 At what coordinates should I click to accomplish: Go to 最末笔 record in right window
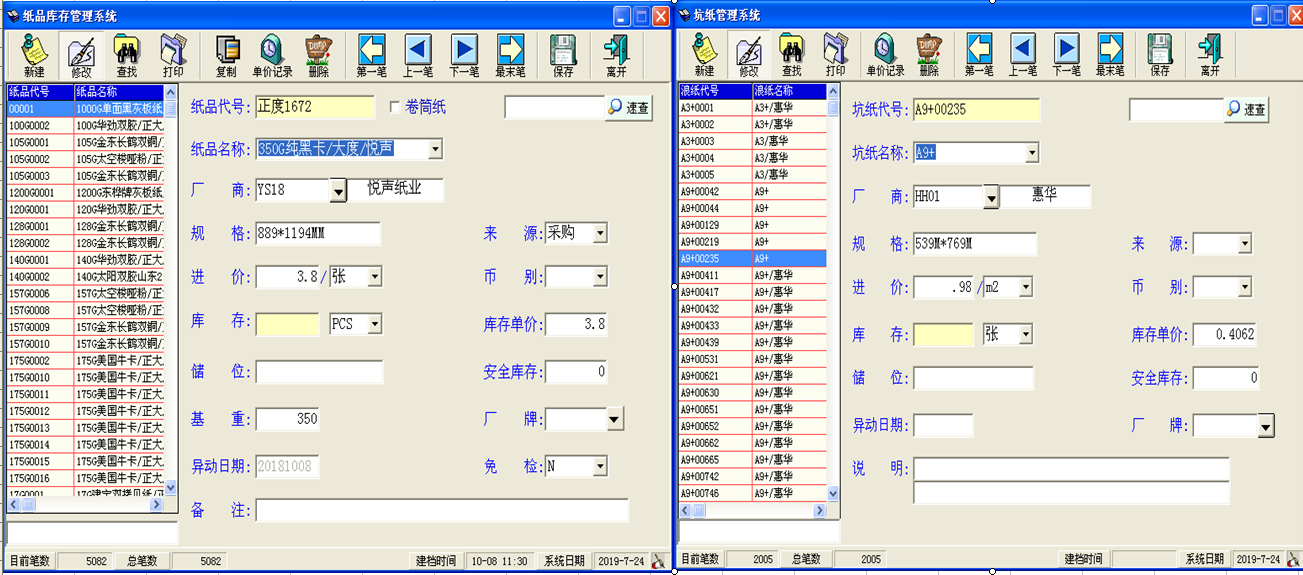coord(1110,53)
